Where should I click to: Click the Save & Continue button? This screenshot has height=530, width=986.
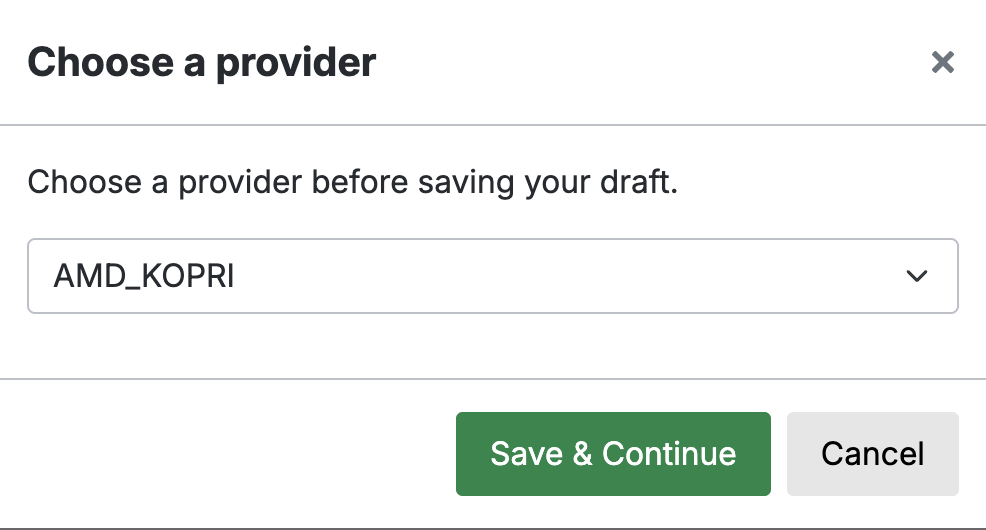[x=613, y=454]
